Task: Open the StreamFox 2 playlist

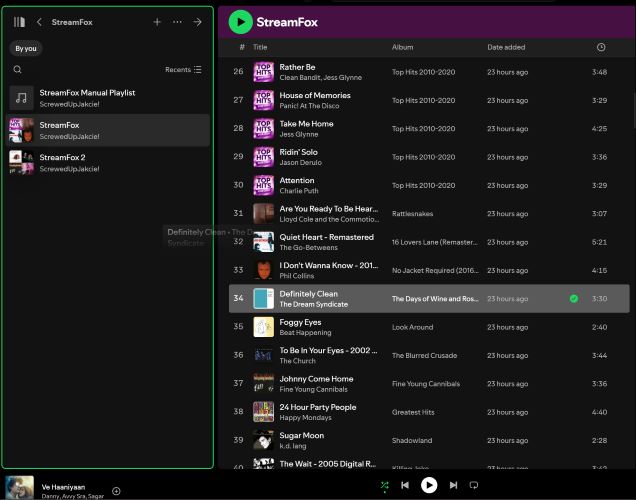Action: click(x=108, y=163)
